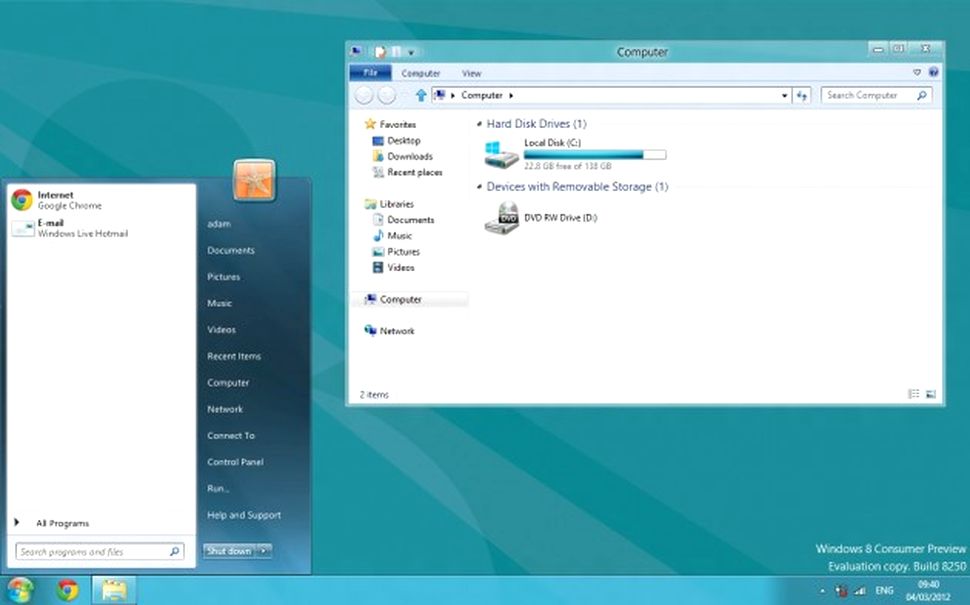Open Google Chrome from the taskbar
Viewport: 970px width, 605px height.
click(x=68, y=590)
